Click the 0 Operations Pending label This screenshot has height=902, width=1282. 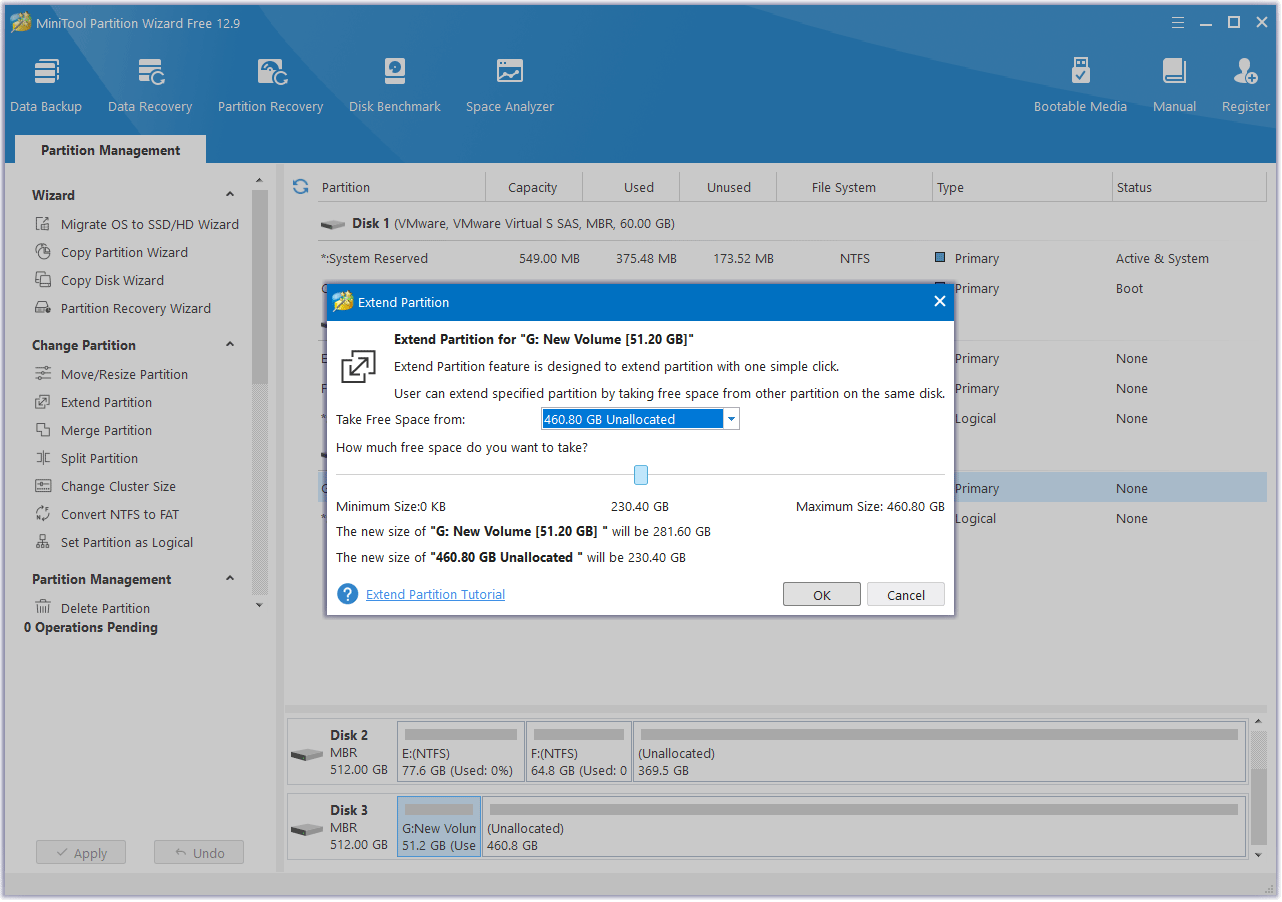91,627
